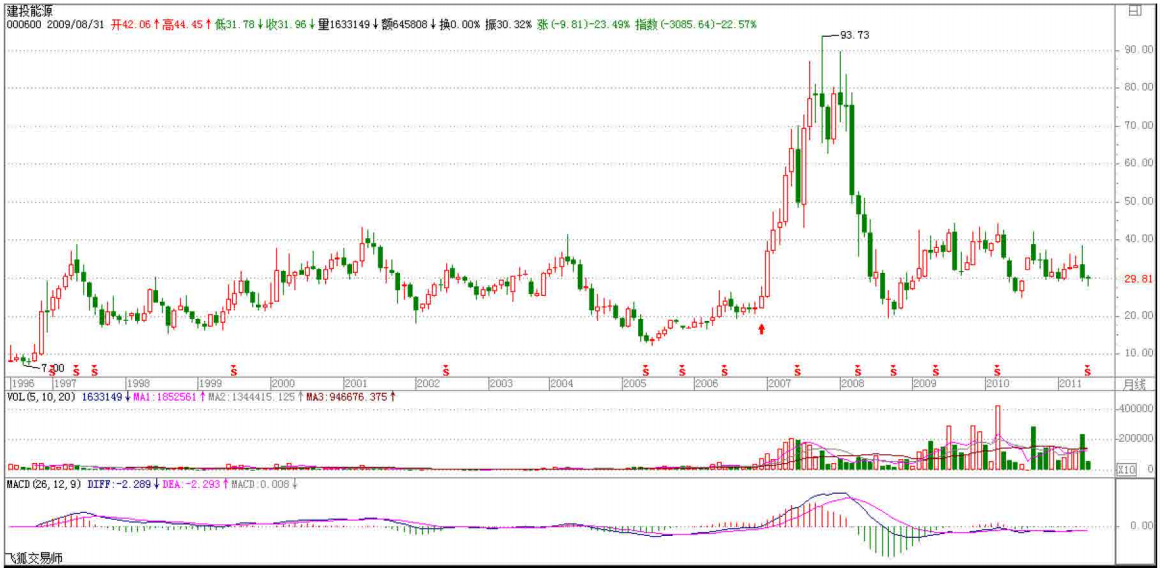This screenshot has width=1160, height=568.
Task: Click the red S marker above 2002
Action: pos(446,370)
